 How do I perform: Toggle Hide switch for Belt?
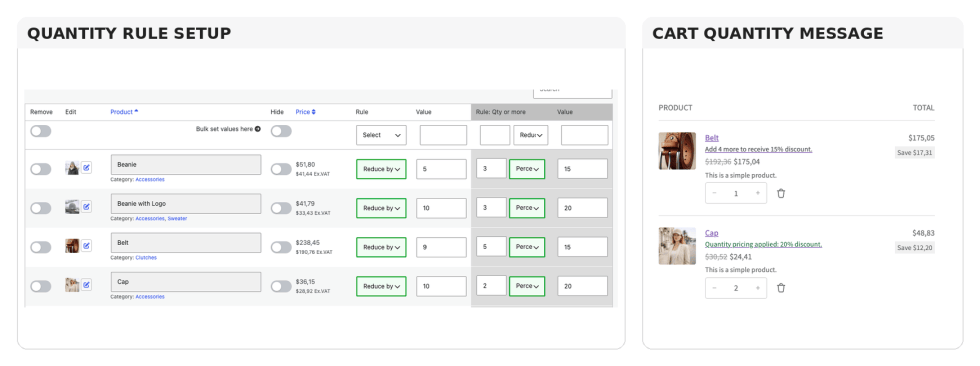[x=281, y=247]
